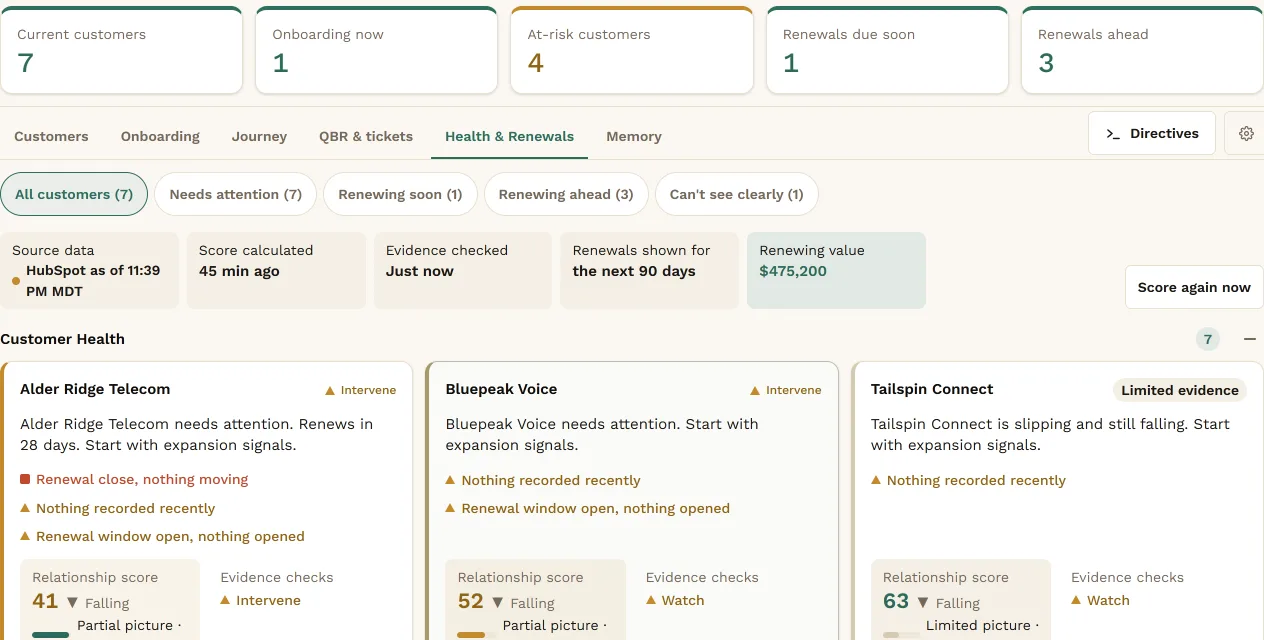Filter by Renewing ahead (3)

566,194
